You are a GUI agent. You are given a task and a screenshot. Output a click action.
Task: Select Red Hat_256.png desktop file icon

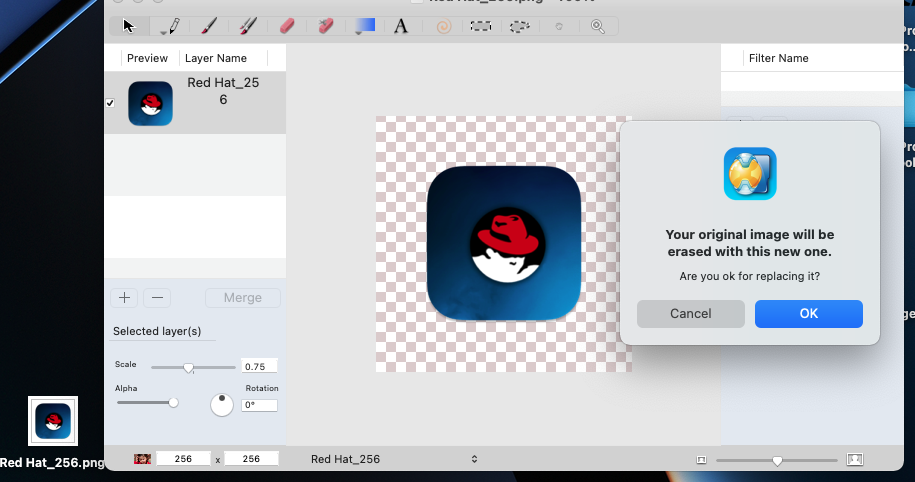click(x=53, y=421)
